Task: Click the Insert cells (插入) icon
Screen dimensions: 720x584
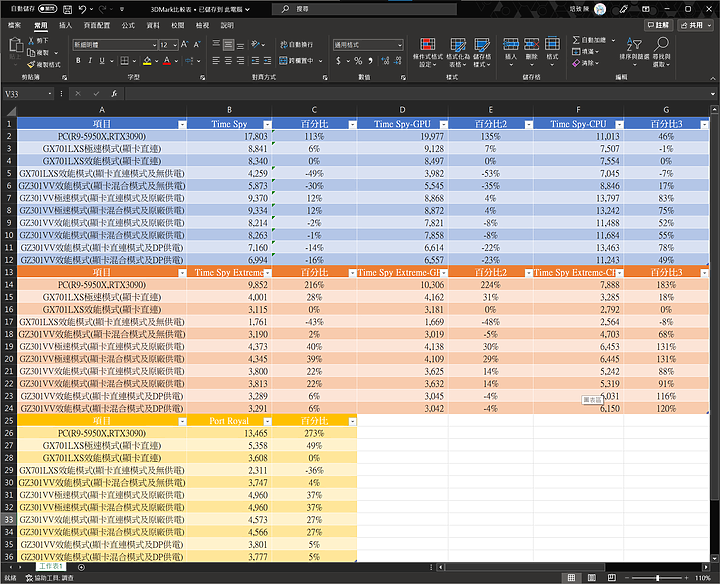Action: (x=511, y=44)
